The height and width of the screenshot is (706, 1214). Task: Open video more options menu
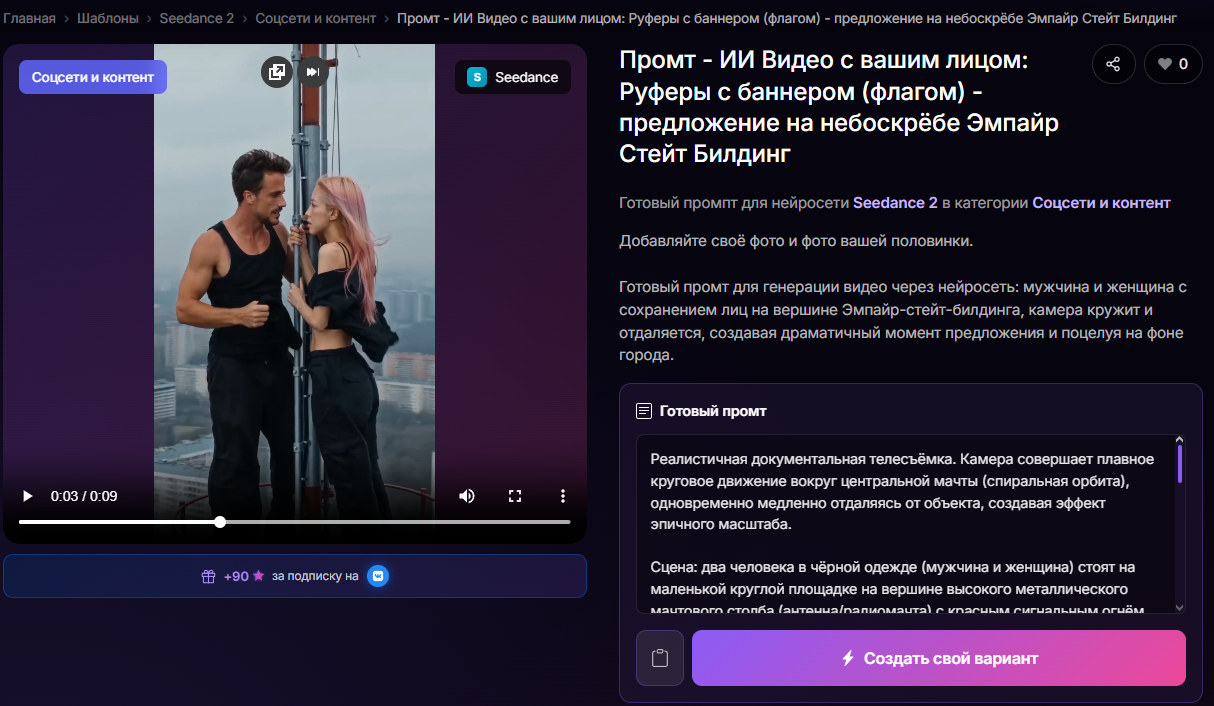563,496
